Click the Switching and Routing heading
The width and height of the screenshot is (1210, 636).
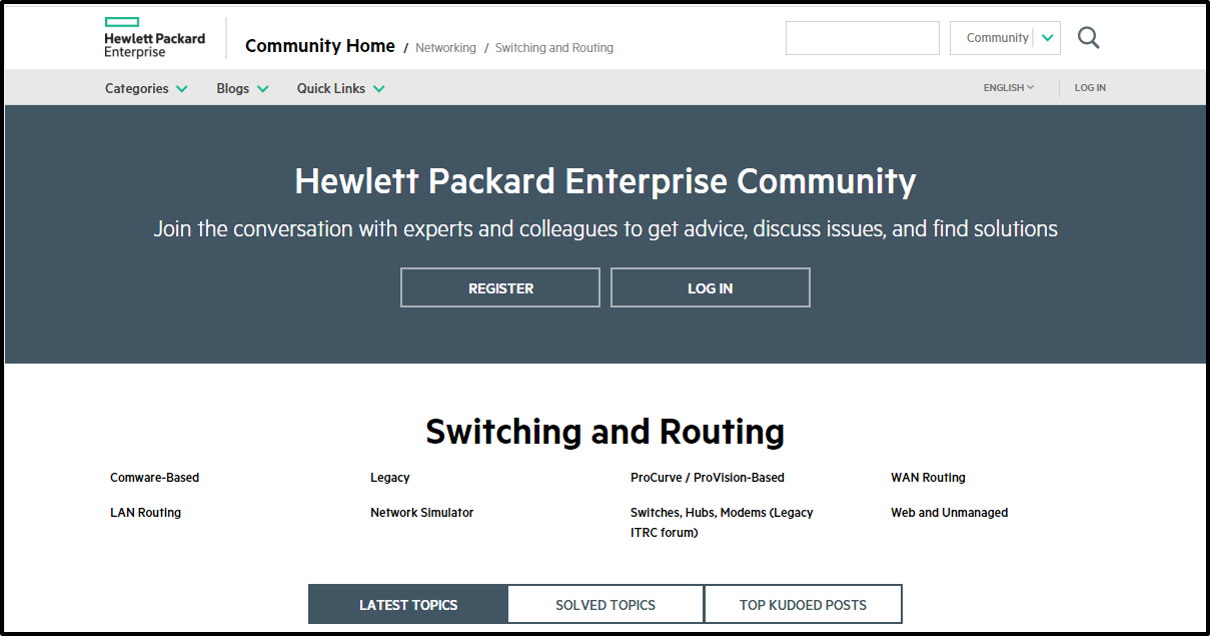tap(605, 432)
